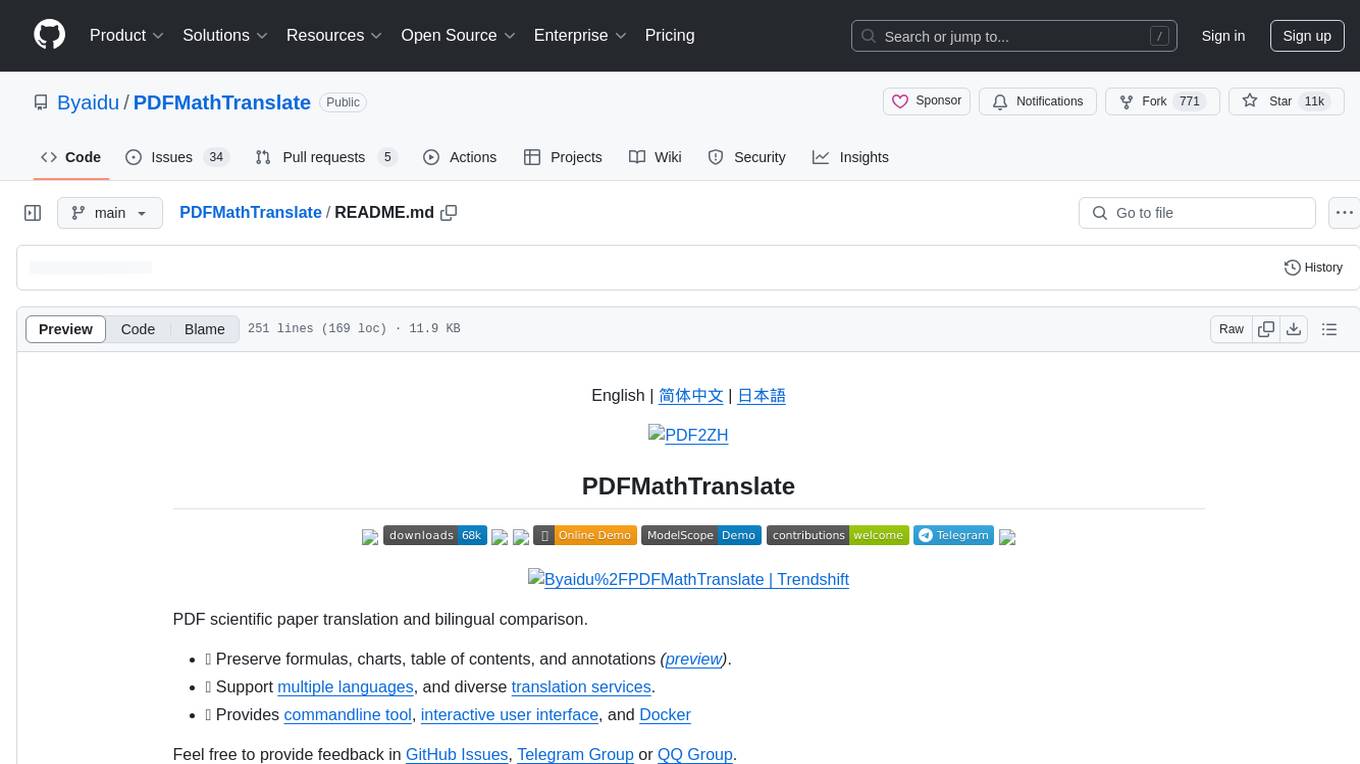Click the contributions welcome badge
Viewport: 1360px width, 764px height.
(x=838, y=535)
